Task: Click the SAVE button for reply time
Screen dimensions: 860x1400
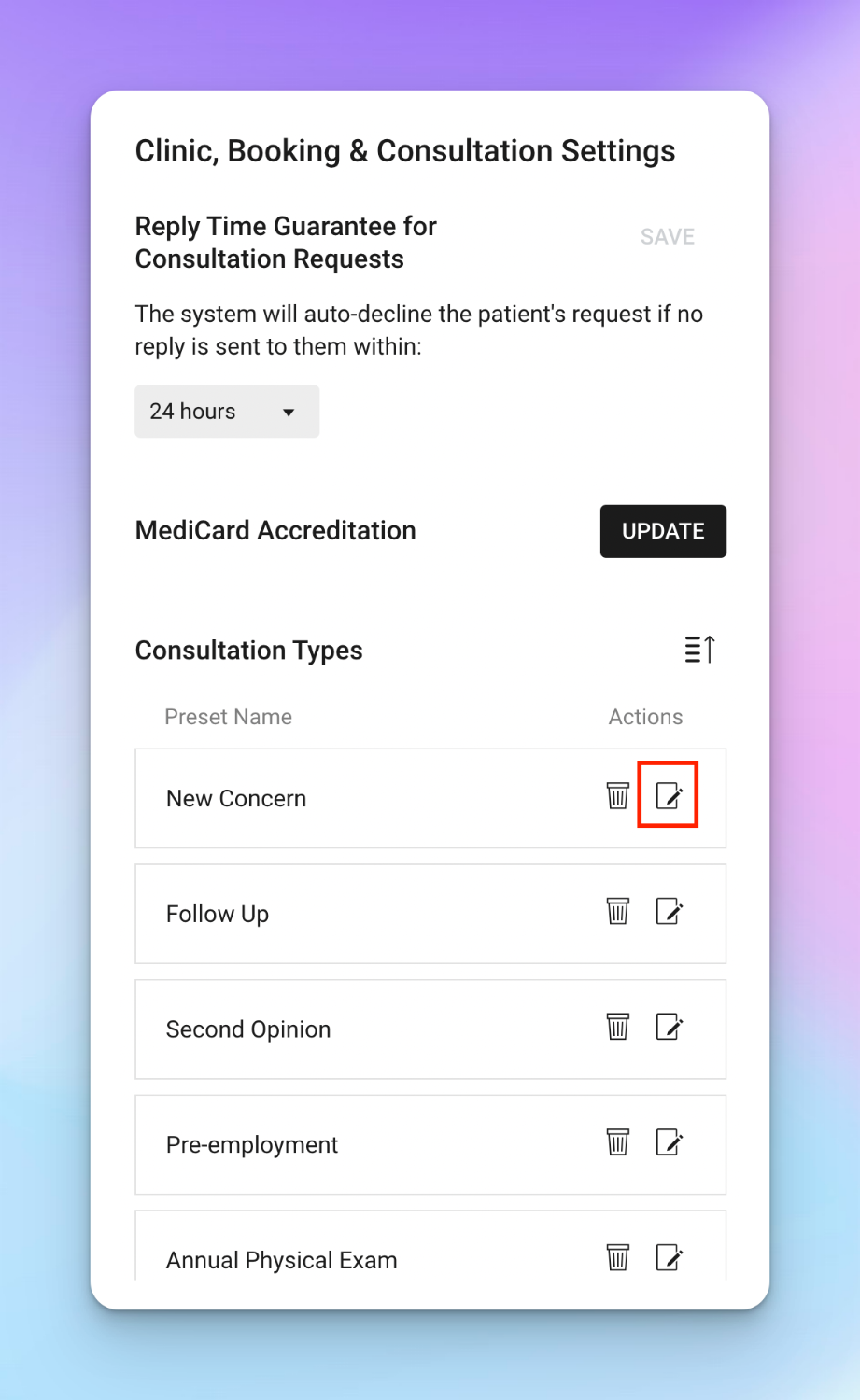Action: tap(668, 237)
